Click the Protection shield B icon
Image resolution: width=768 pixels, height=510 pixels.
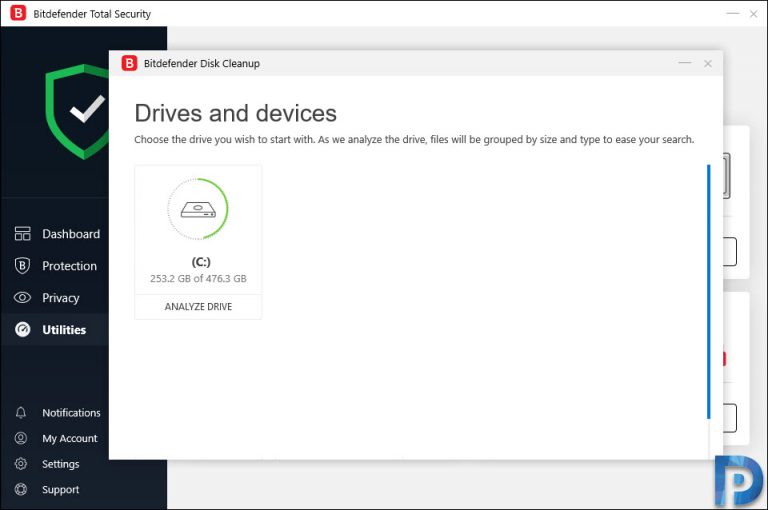pos(22,266)
